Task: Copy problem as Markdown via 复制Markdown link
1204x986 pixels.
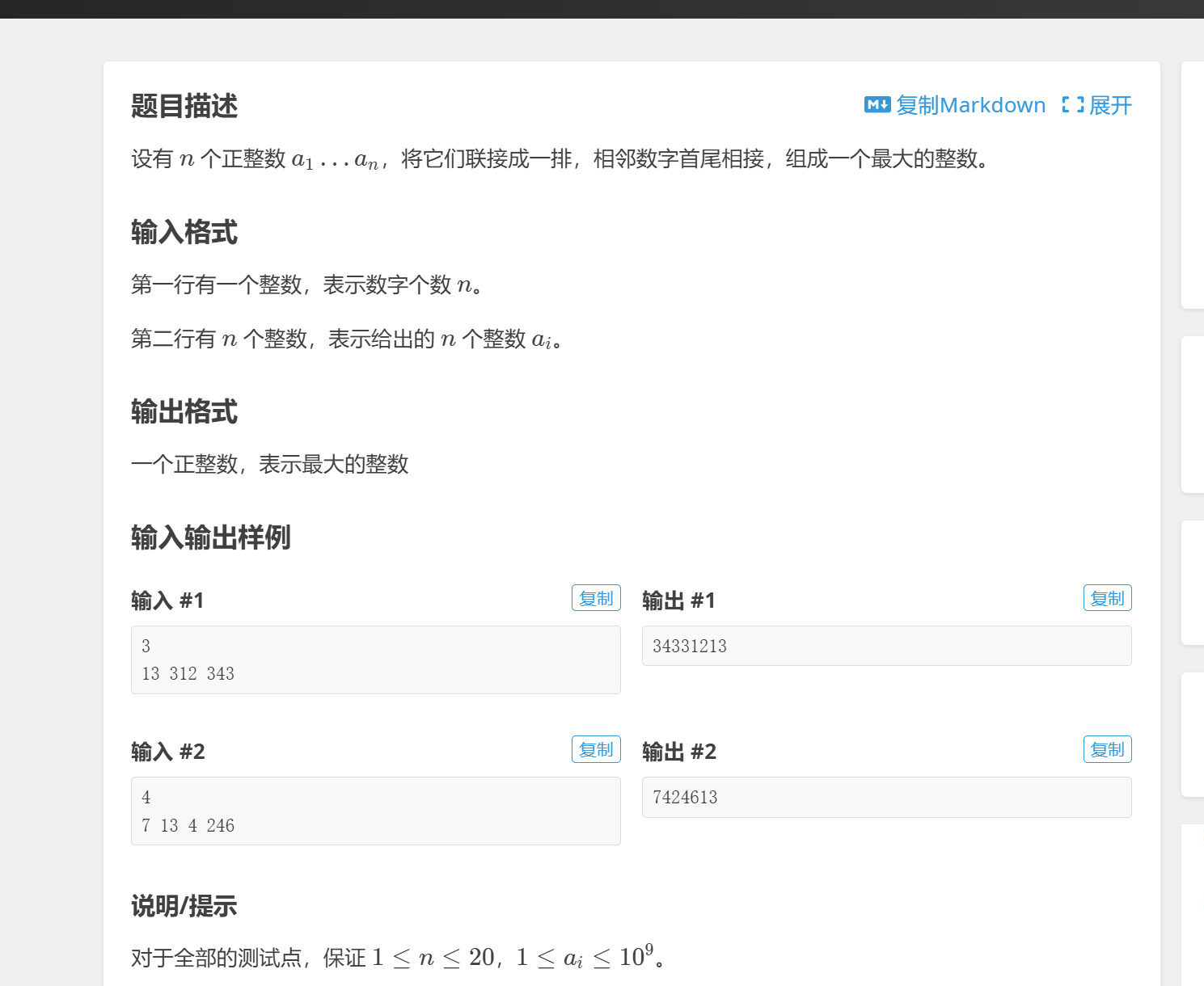Action: point(970,105)
